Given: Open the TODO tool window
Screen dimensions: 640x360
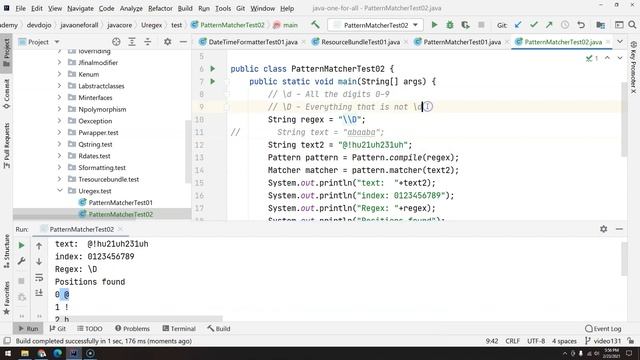Looking at the screenshot, I should click(90, 328).
